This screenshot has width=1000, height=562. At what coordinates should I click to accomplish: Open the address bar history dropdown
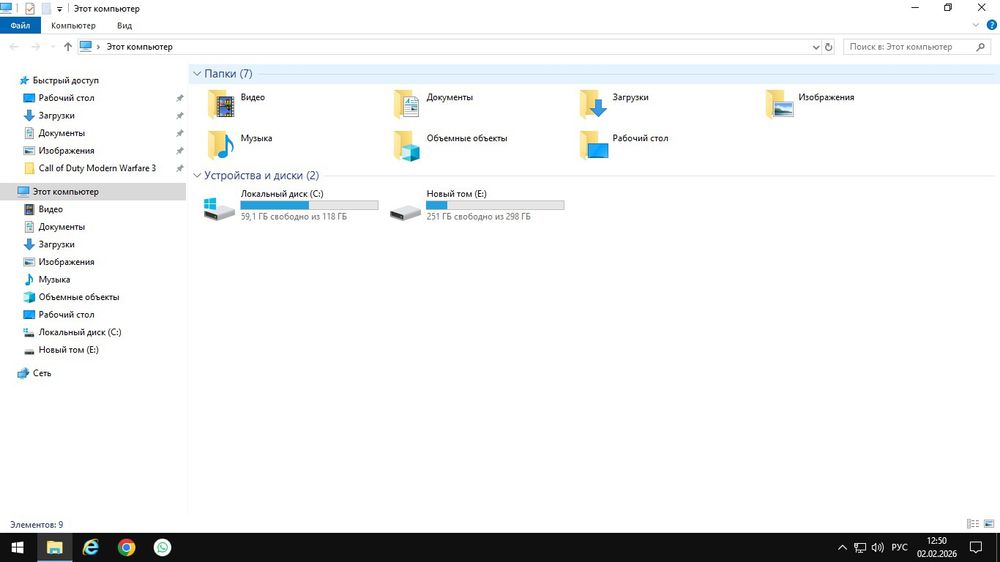coord(816,47)
